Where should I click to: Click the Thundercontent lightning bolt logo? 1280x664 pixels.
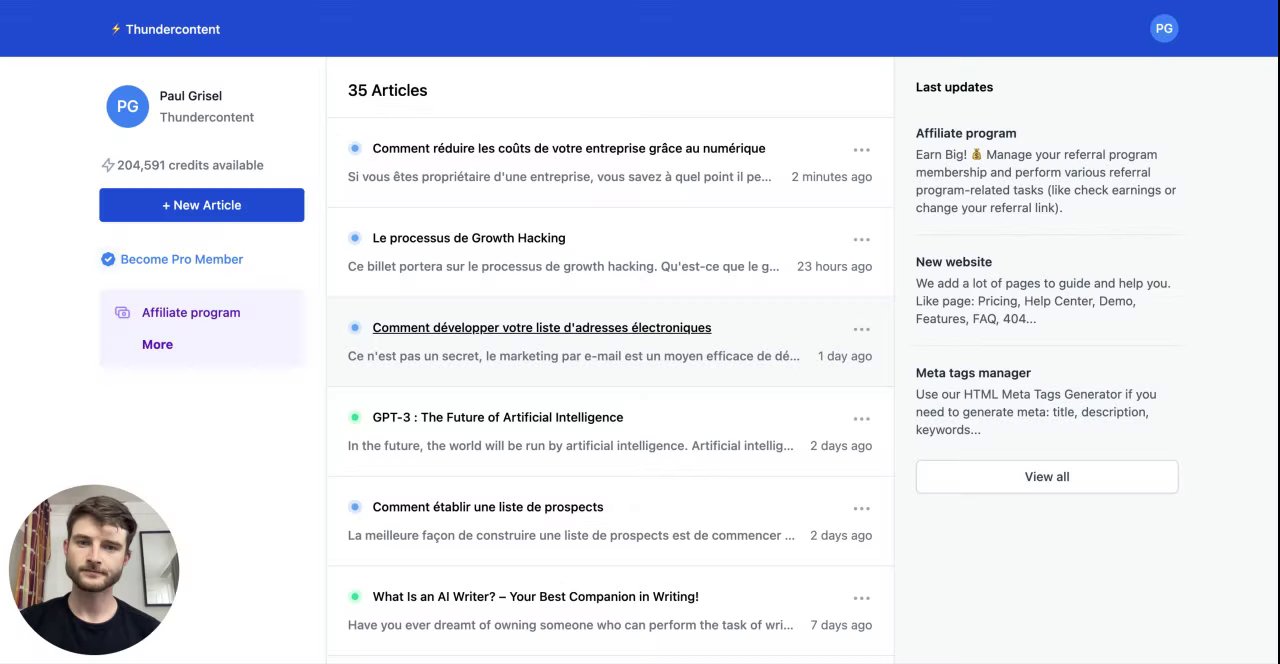pyautogui.click(x=116, y=29)
